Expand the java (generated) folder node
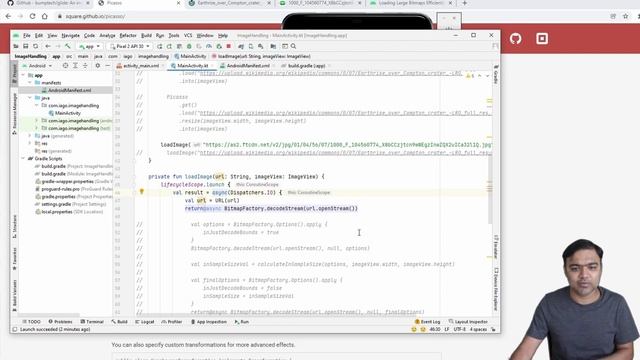 pos(30,136)
